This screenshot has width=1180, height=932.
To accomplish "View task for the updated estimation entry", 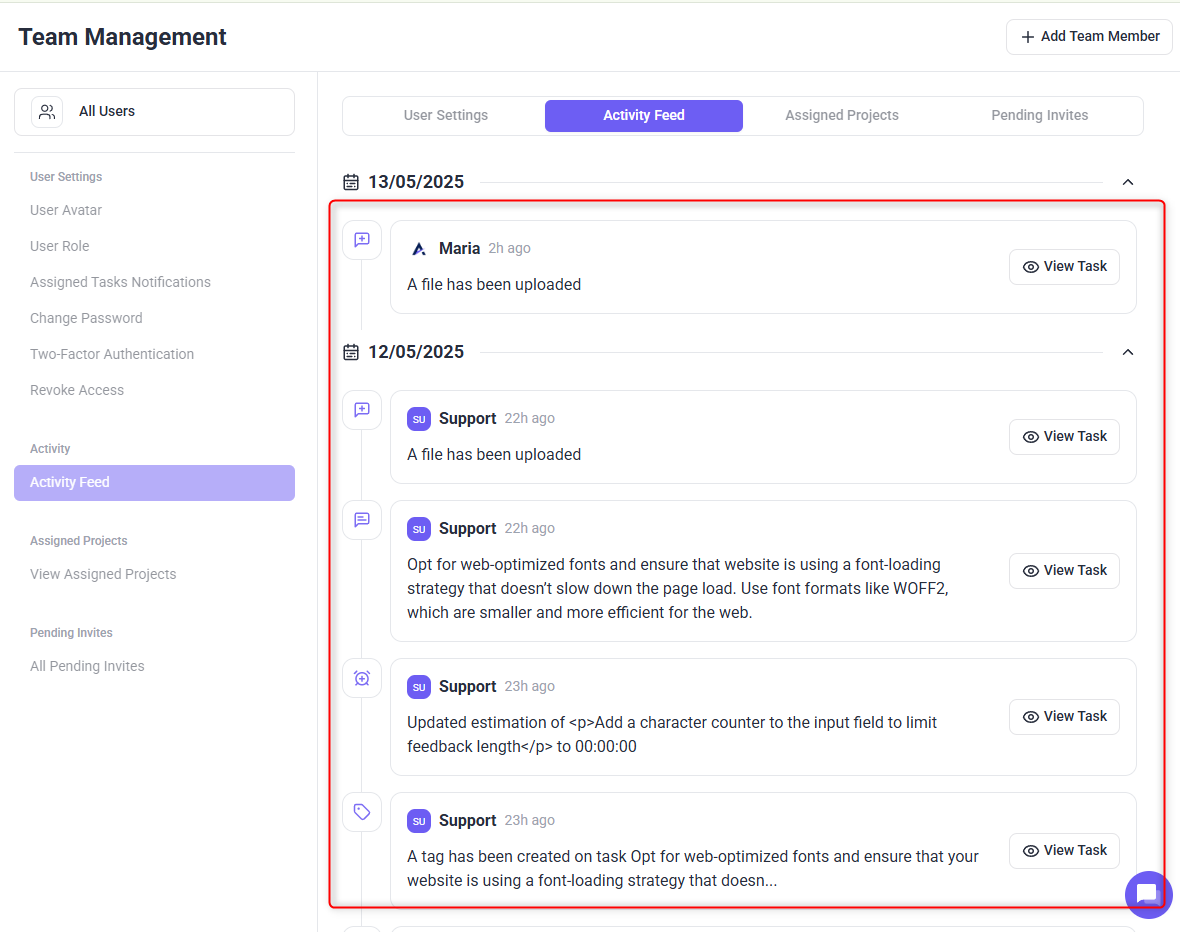I will (x=1064, y=717).
